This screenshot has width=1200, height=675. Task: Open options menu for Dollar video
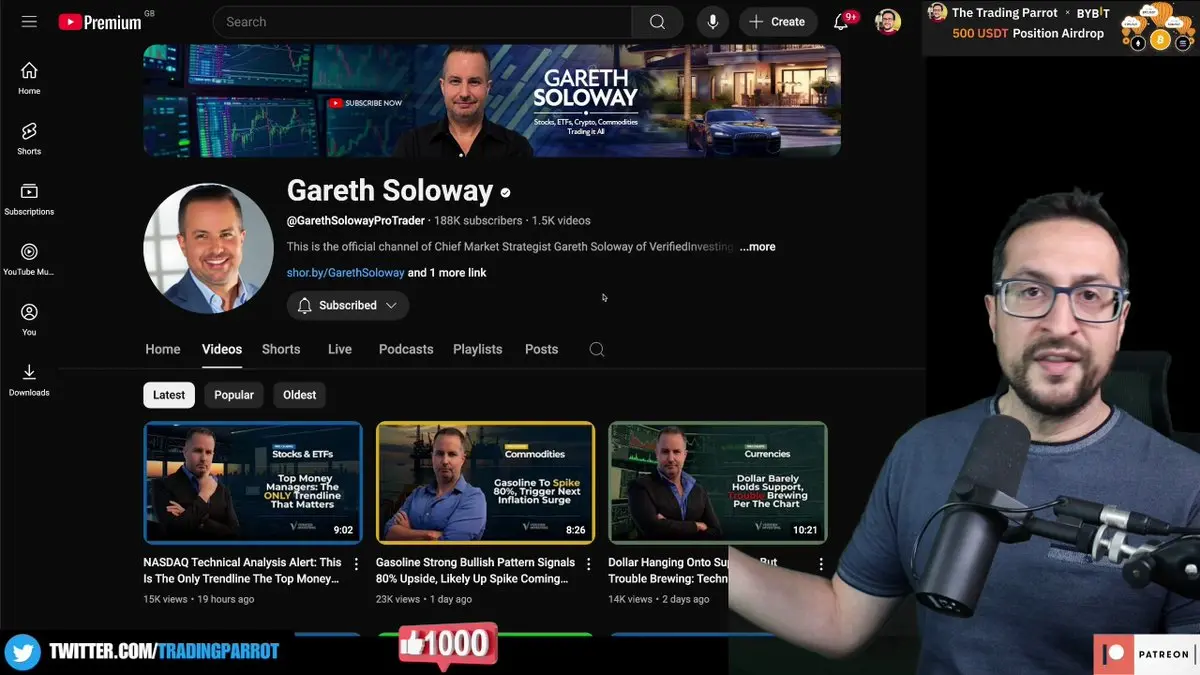(821, 565)
